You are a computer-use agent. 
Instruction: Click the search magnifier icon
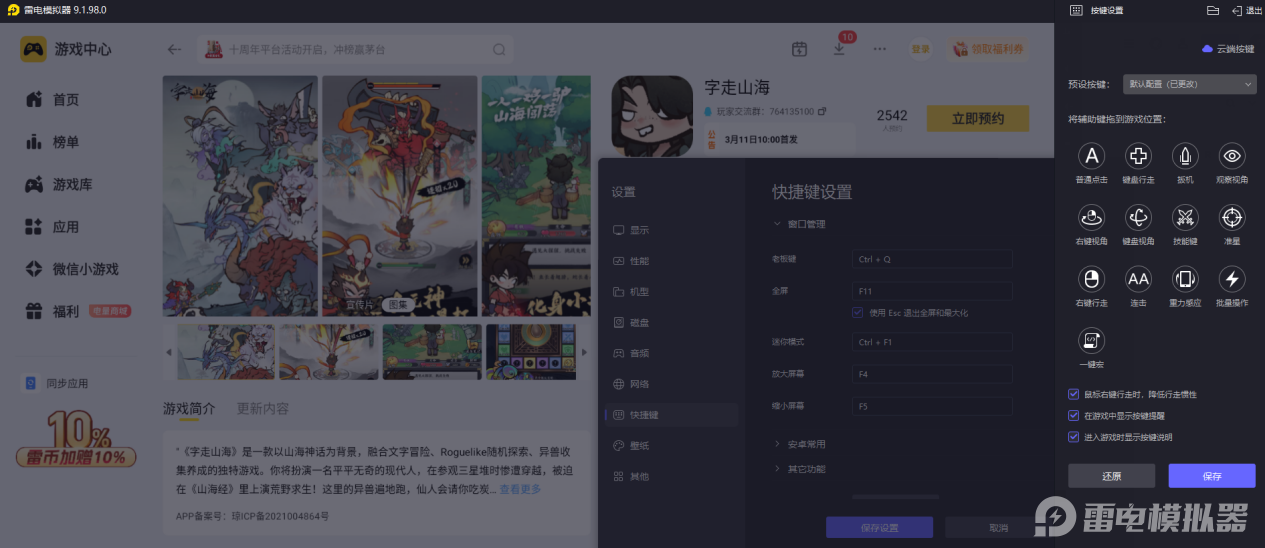pos(499,49)
